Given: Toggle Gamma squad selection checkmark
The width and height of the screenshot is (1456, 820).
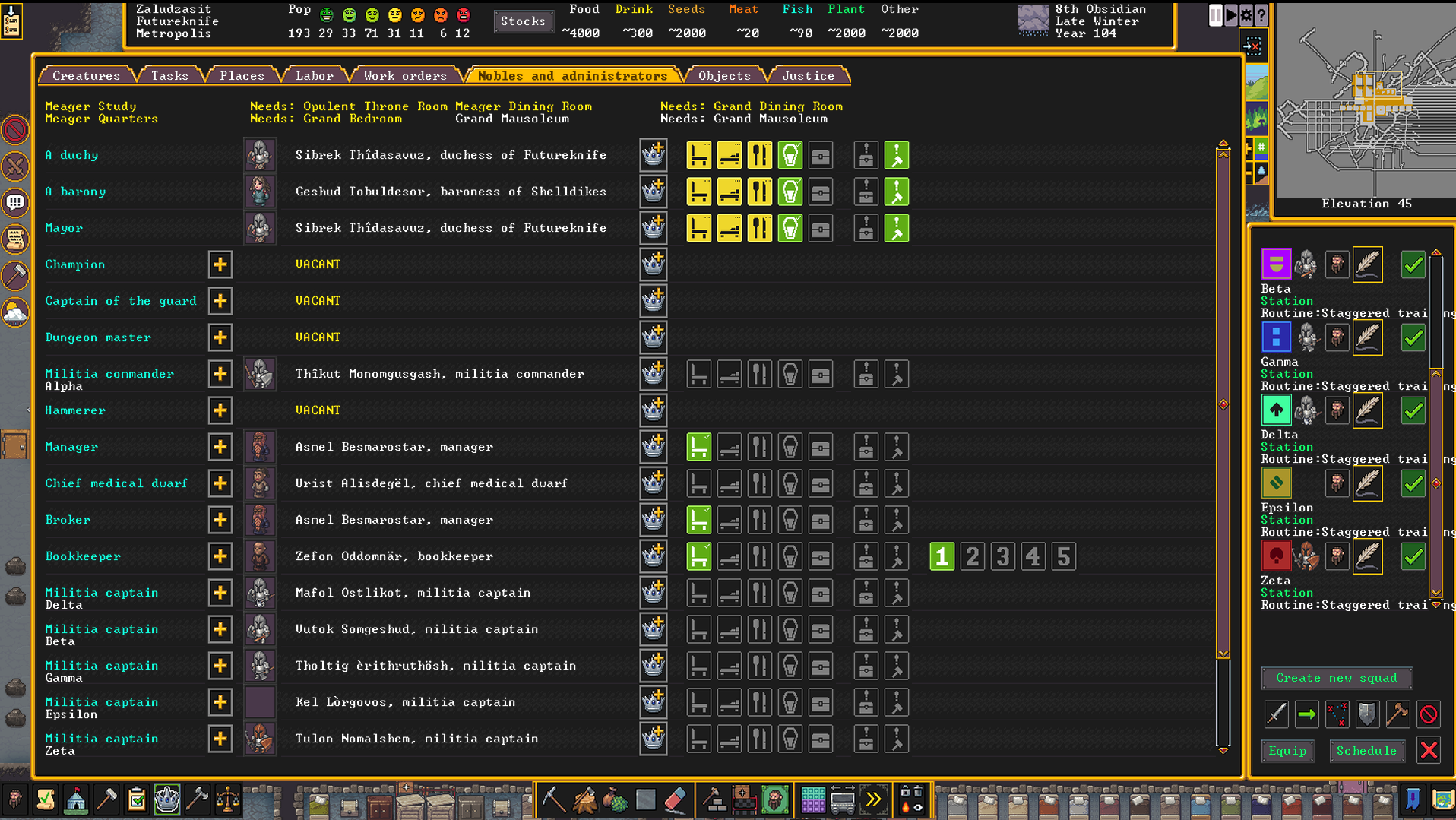Looking at the screenshot, I should coord(1413,337).
